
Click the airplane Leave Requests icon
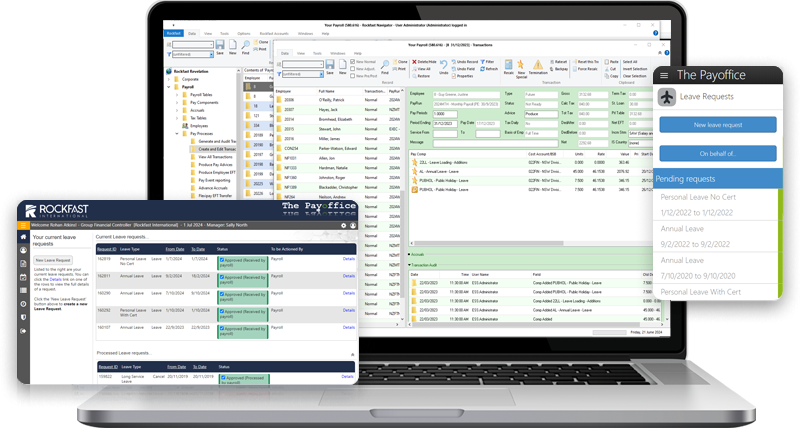pos(666,96)
